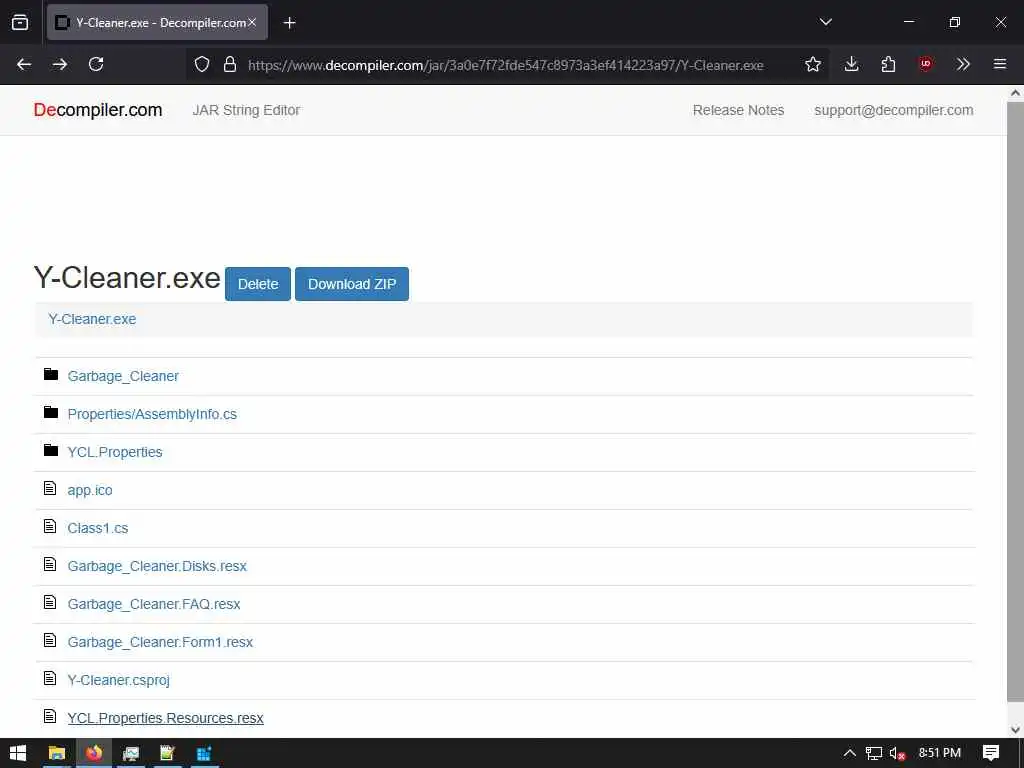Click the scrollbar down arrow
Image resolution: width=1024 pixels, height=768 pixels.
1015,730
